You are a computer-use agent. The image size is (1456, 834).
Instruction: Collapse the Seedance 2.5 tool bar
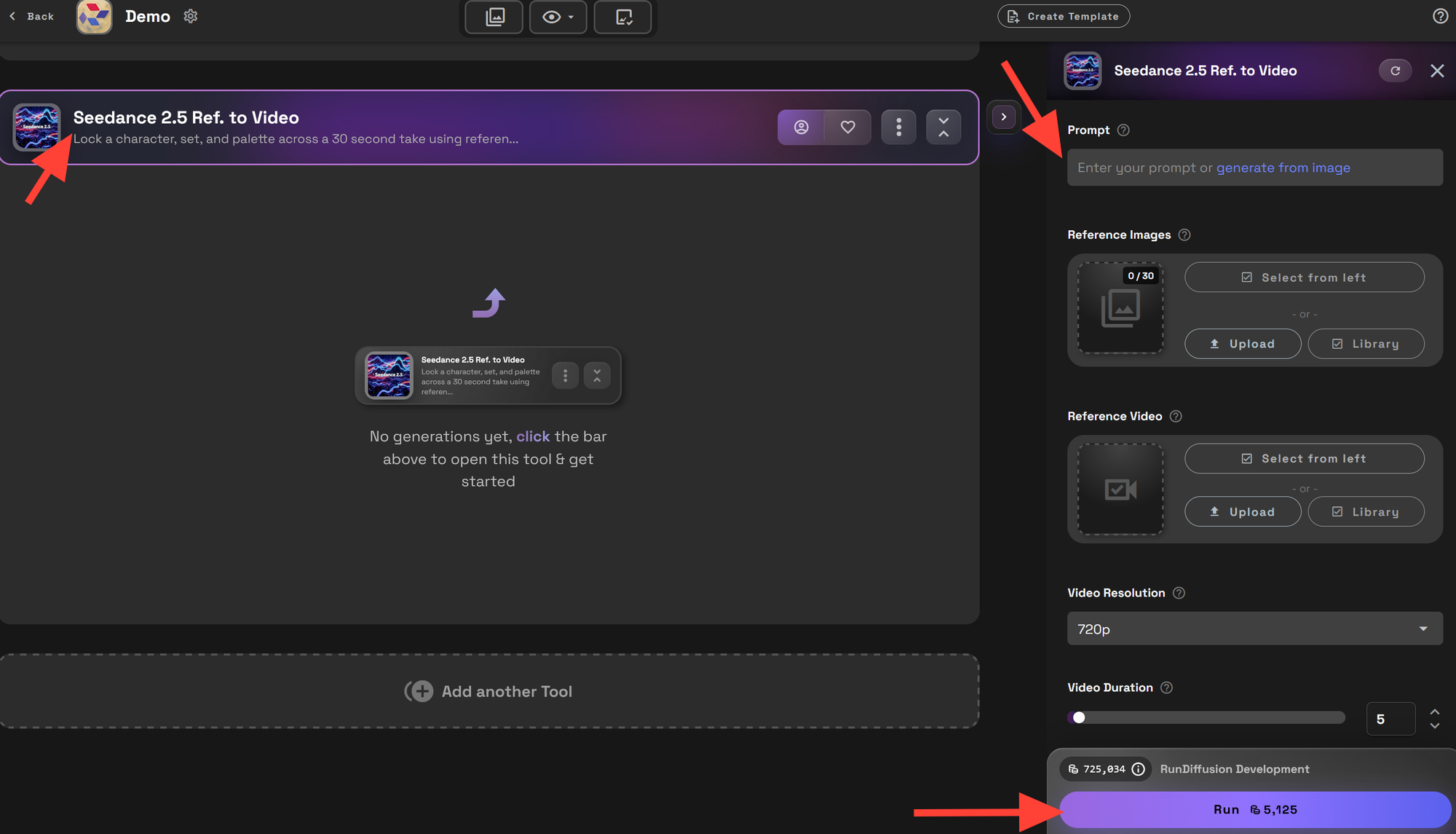coord(943,127)
